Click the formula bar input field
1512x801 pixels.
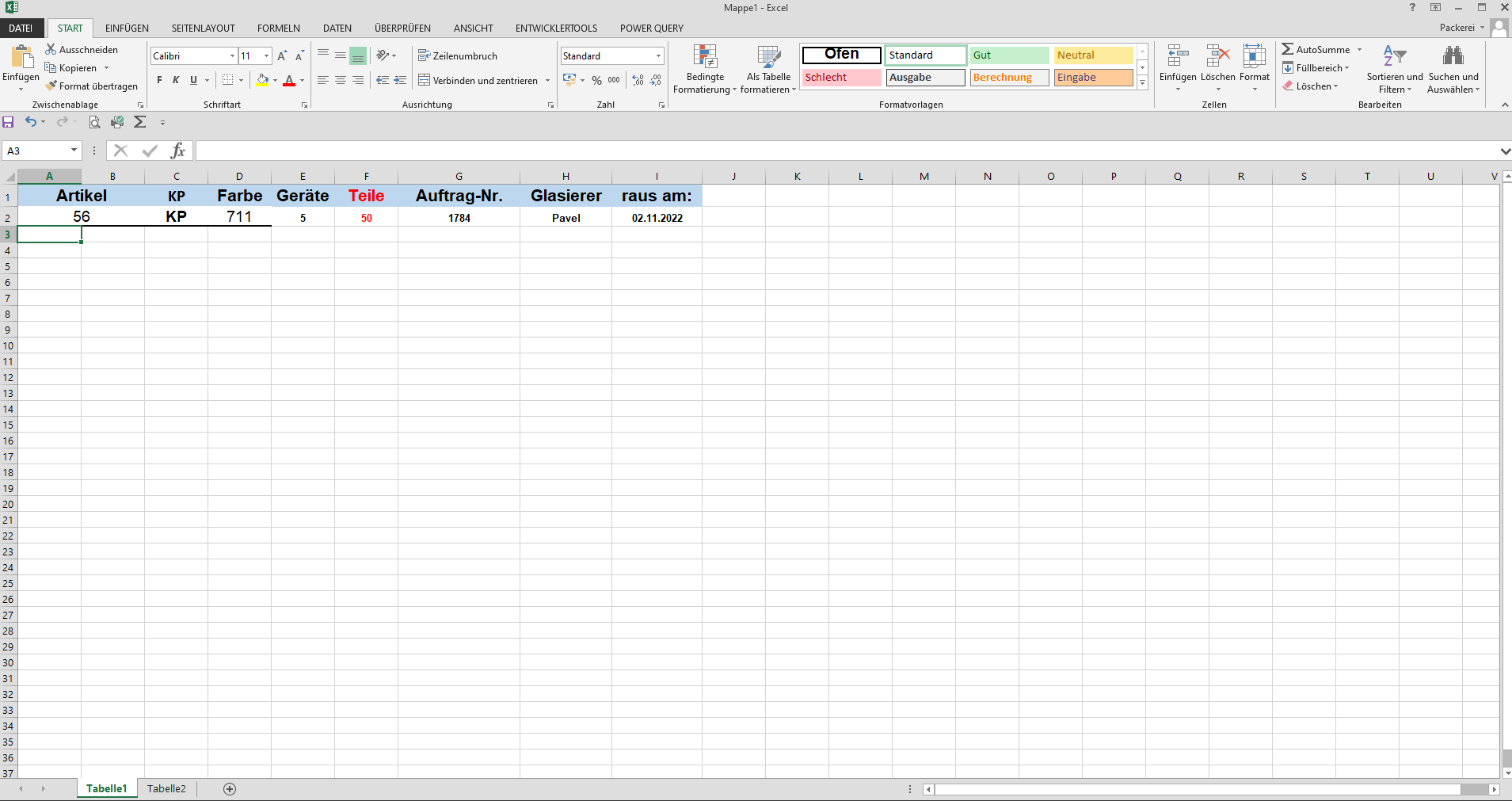pyautogui.click(x=846, y=151)
